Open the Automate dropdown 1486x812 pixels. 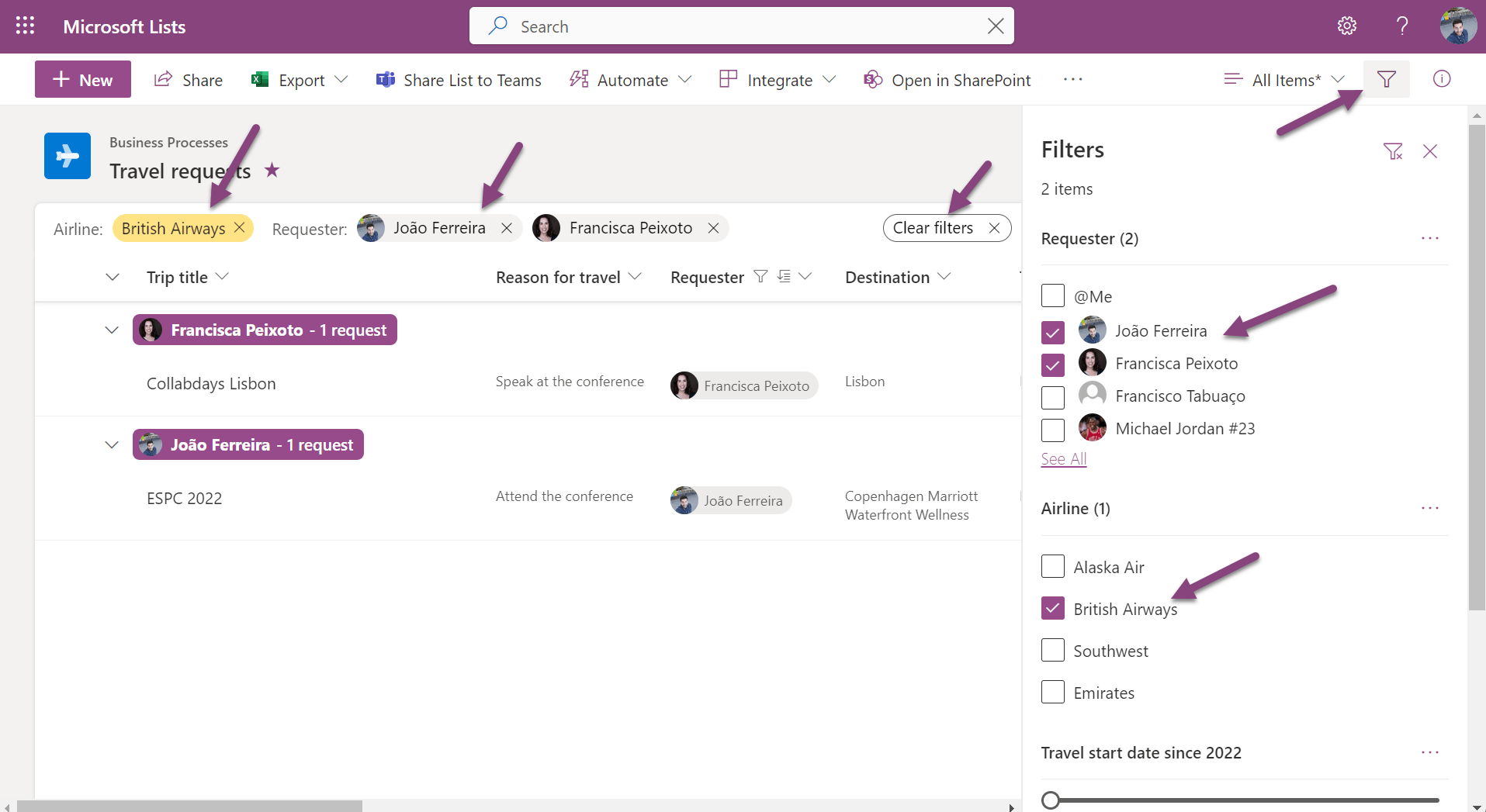coord(630,80)
